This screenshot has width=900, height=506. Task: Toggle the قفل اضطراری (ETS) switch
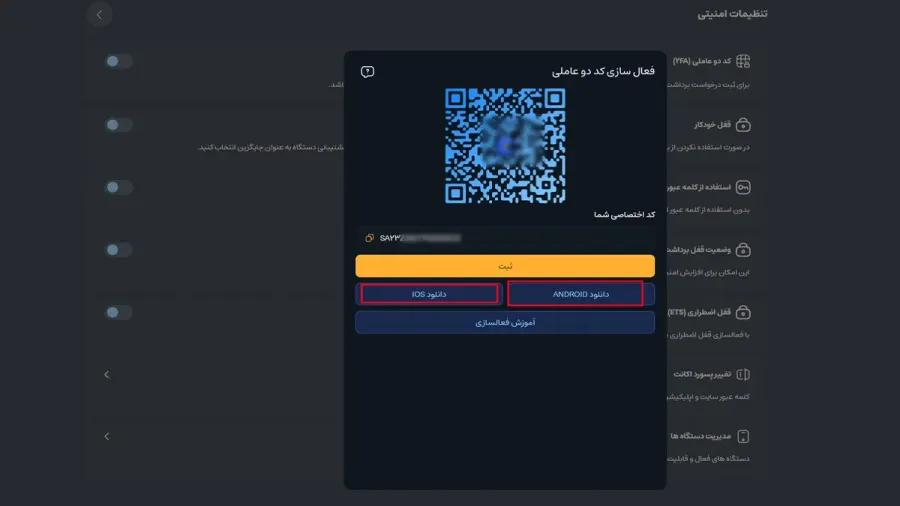point(118,312)
